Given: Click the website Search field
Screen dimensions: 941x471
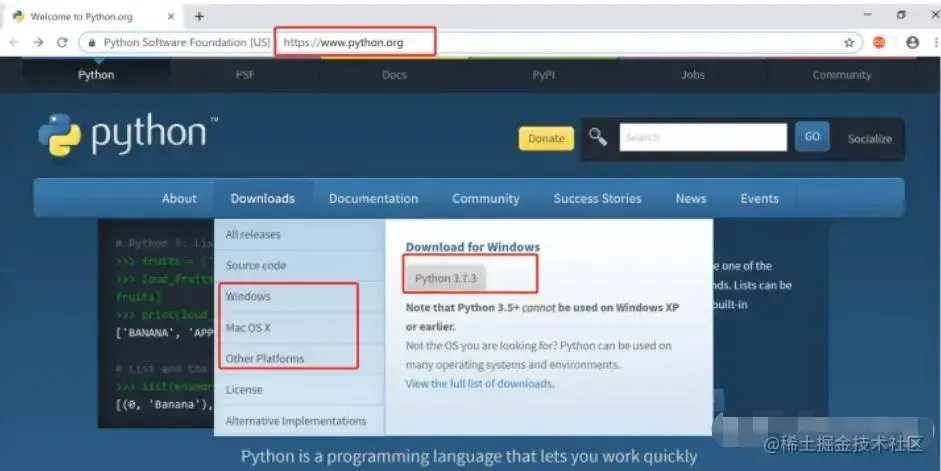Looking at the screenshot, I should (703, 137).
